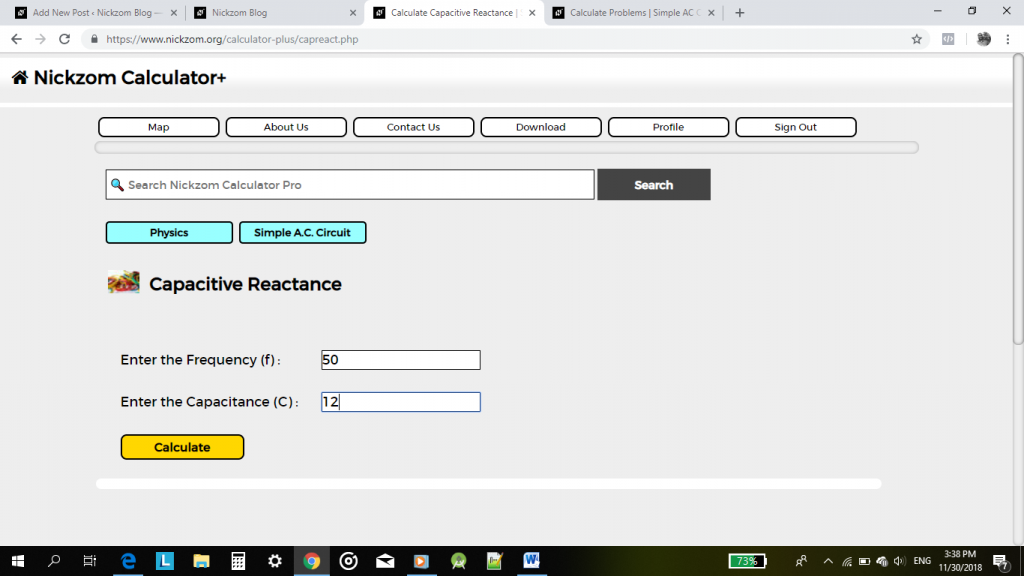1024x576 pixels.
Task: Go to the Simple A.C. Circuit breadcrumb
Action: tap(302, 232)
